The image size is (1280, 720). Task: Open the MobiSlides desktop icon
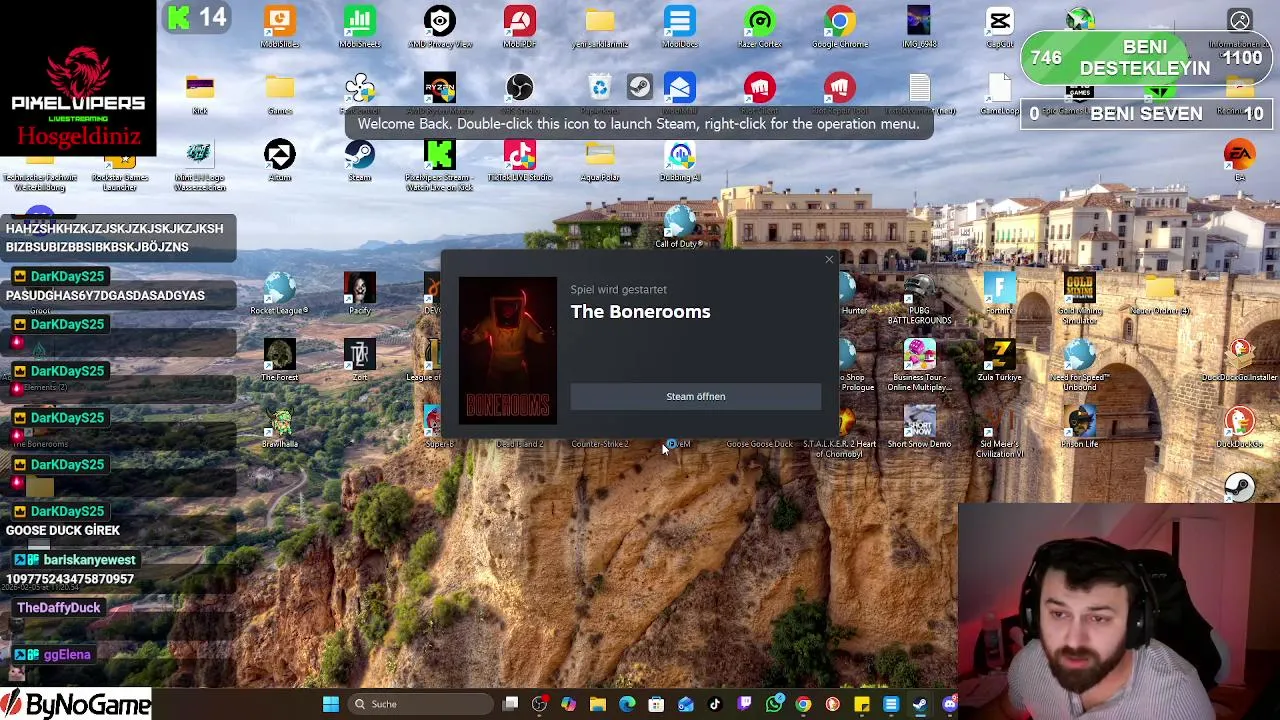click(x=280, y=27)
